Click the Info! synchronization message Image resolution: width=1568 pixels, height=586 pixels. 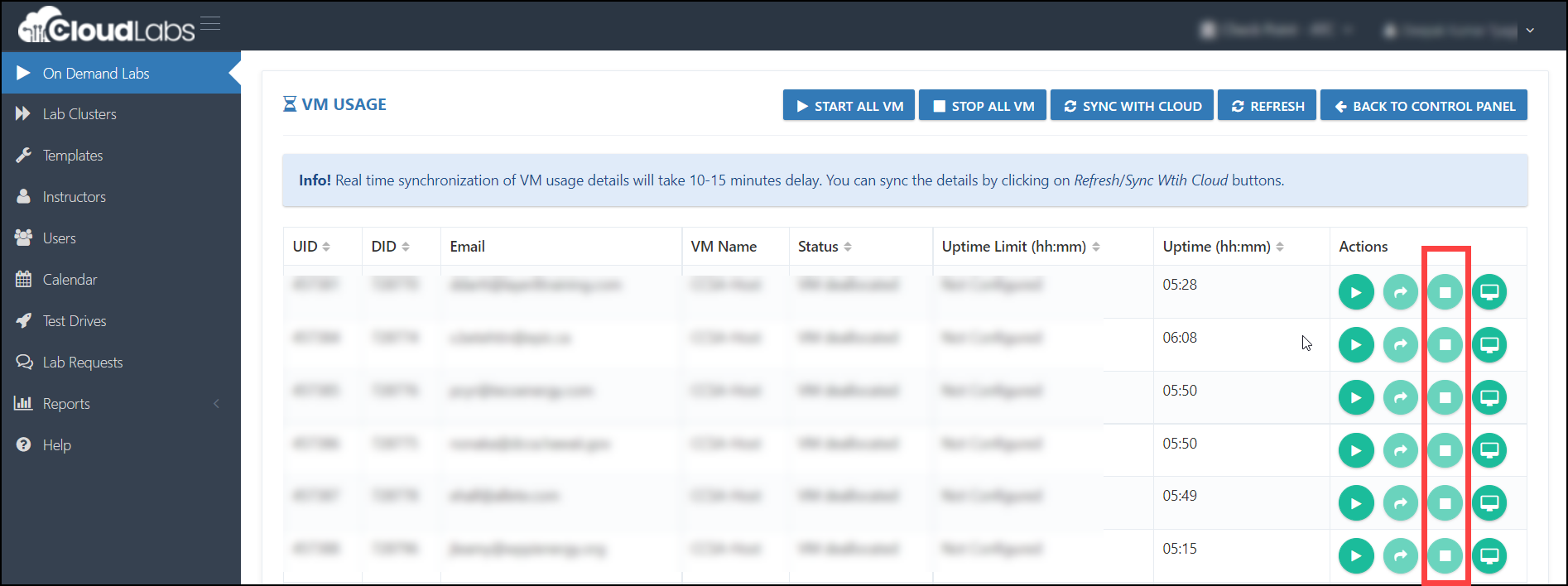pyautogui.click(x=905, y=180)
